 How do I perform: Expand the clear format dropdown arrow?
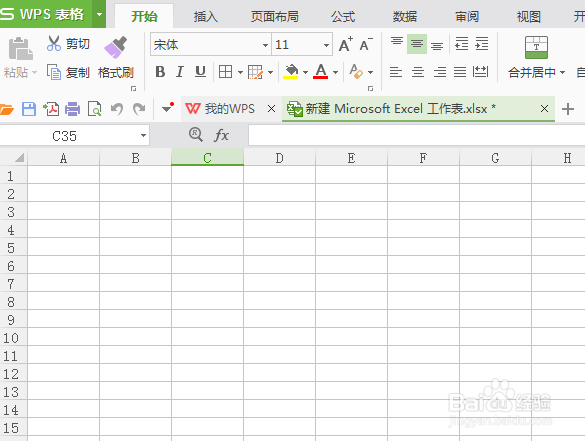370,72
